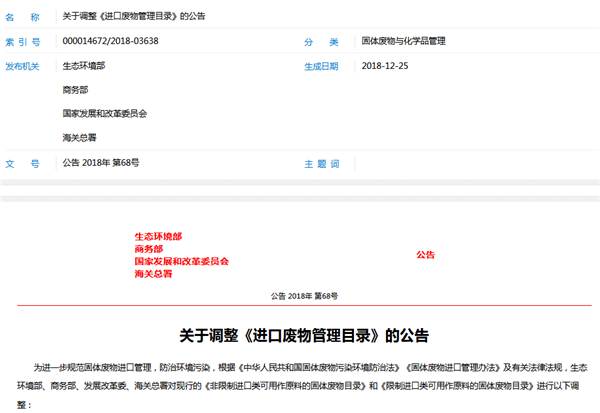
Task: Click the 文号 label
Action: click(22, 162)
